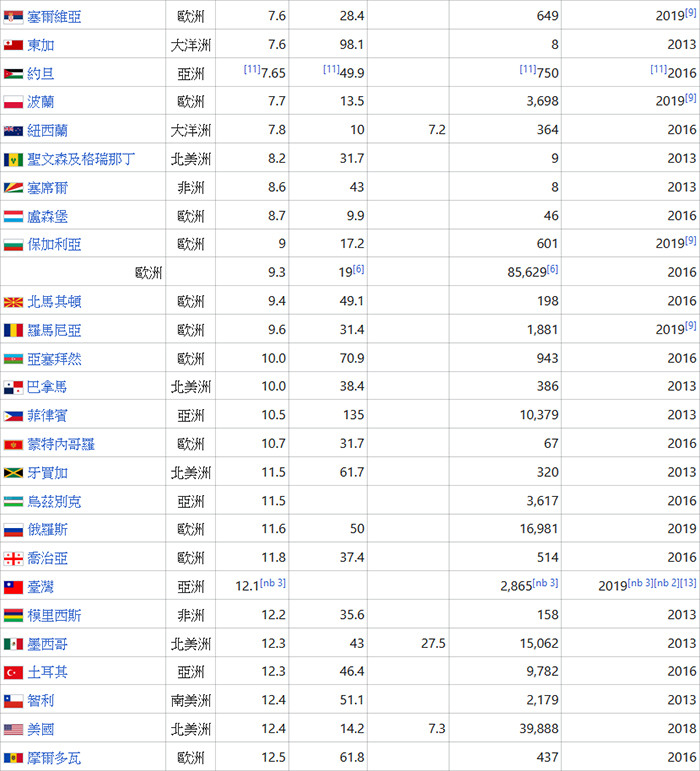Open footnote [nb 3] beside Taiwan's 12.1

click(273, 583)
